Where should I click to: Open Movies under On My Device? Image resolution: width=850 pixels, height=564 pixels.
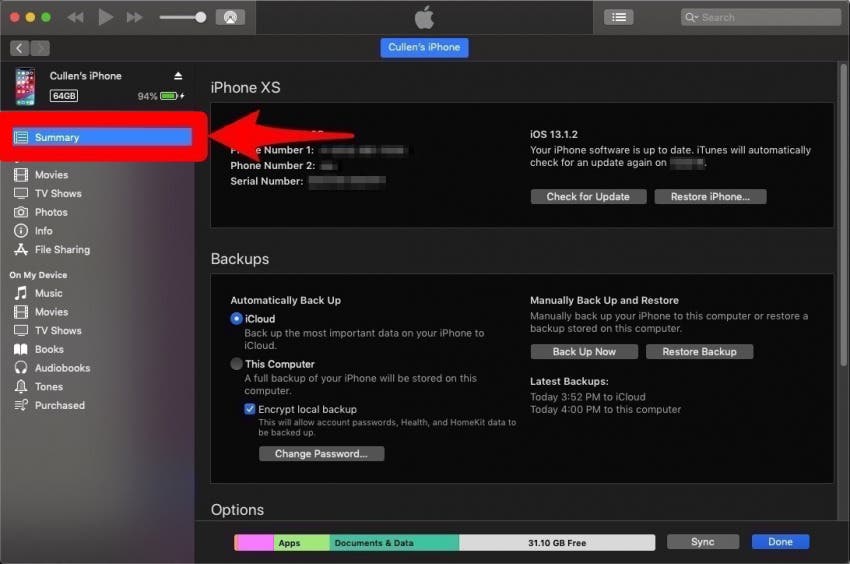[x=51, y=312]
